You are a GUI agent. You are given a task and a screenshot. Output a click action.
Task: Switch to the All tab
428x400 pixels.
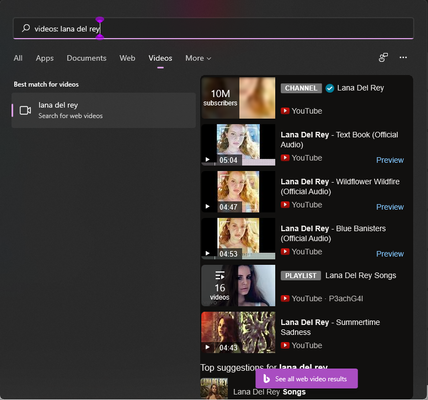click(18, 58)
